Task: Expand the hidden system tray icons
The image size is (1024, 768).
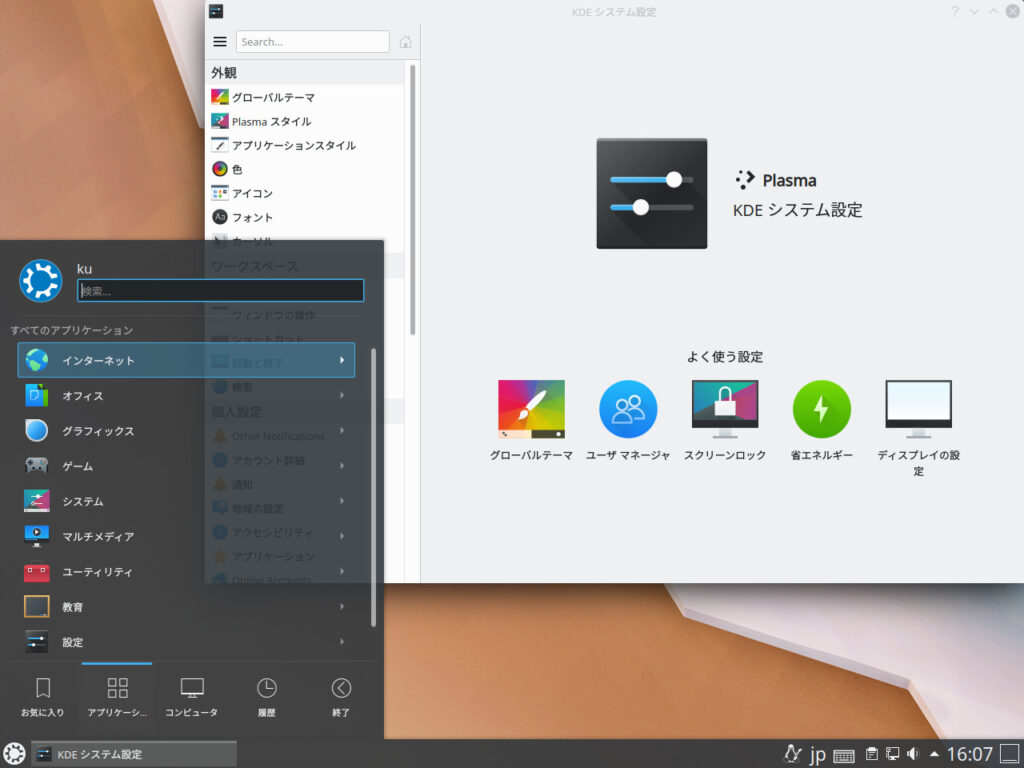Action: tap(932, 754)
